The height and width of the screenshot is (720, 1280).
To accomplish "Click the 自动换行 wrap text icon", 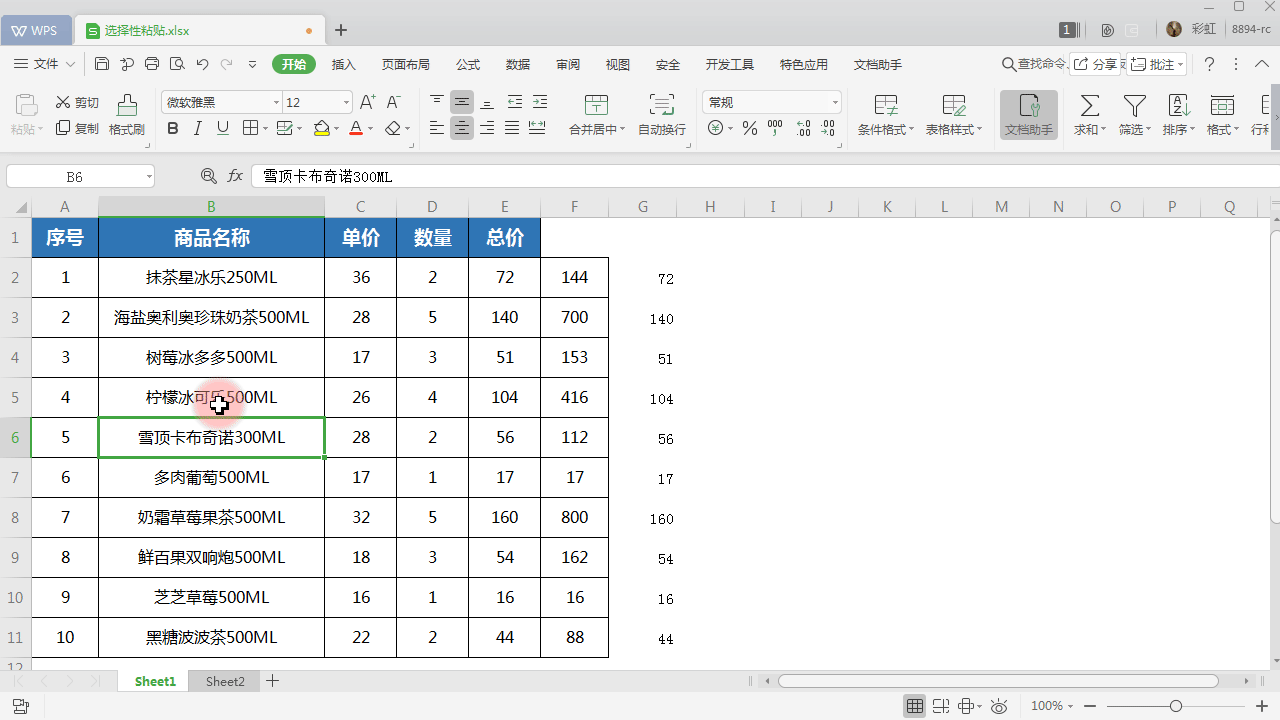I will (x=661, y=113).
